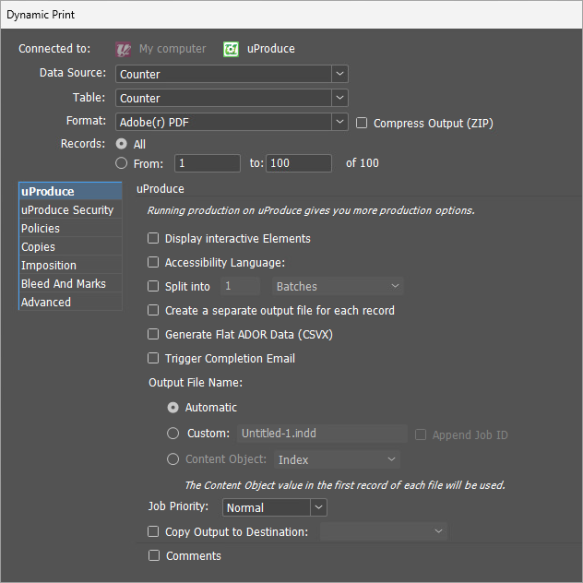
Task: Enable the Comments checkbox
Action: (x=154, y=555)
